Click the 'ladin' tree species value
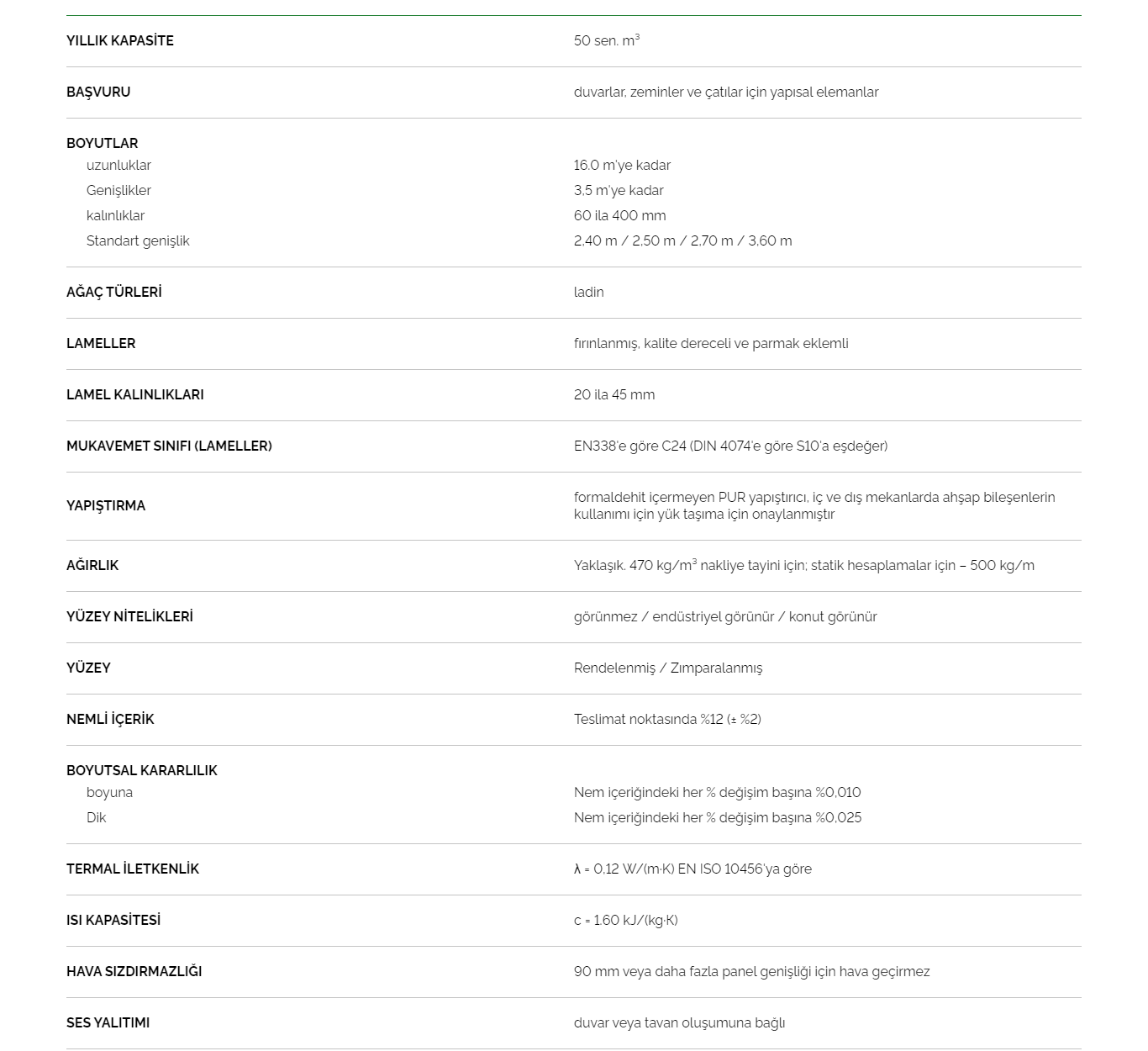The height and width of the screenshot is (1051, 1148). (x=588, y=292)
